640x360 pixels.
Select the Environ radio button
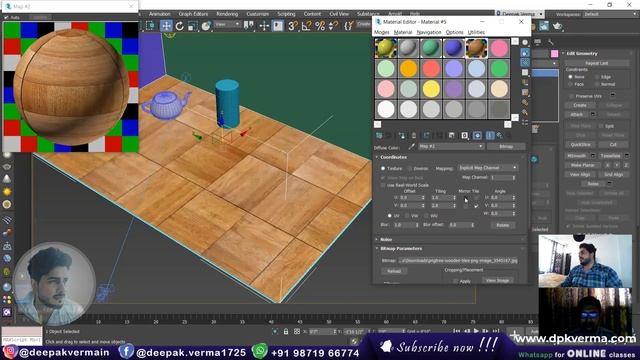(409, 168)
